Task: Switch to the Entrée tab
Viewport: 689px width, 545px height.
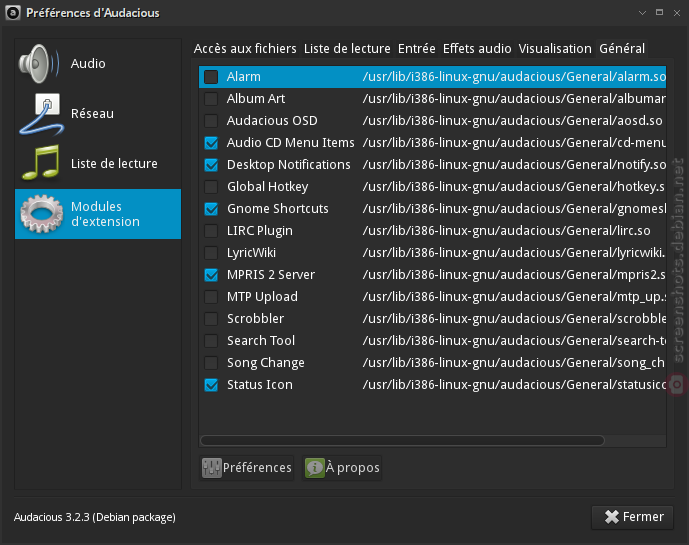Action: pos(417,48)
